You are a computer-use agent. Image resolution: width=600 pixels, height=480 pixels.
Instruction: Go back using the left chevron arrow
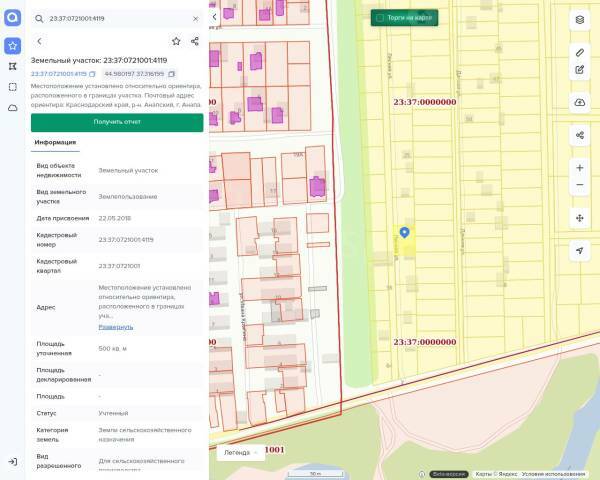(39, 41)
